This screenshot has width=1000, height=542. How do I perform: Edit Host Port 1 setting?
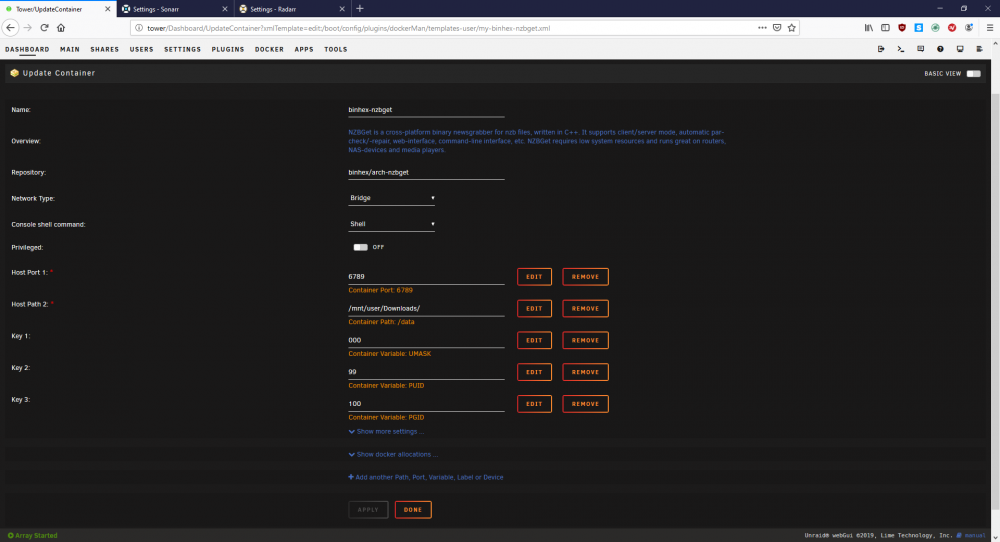click(x=534, y=277)
